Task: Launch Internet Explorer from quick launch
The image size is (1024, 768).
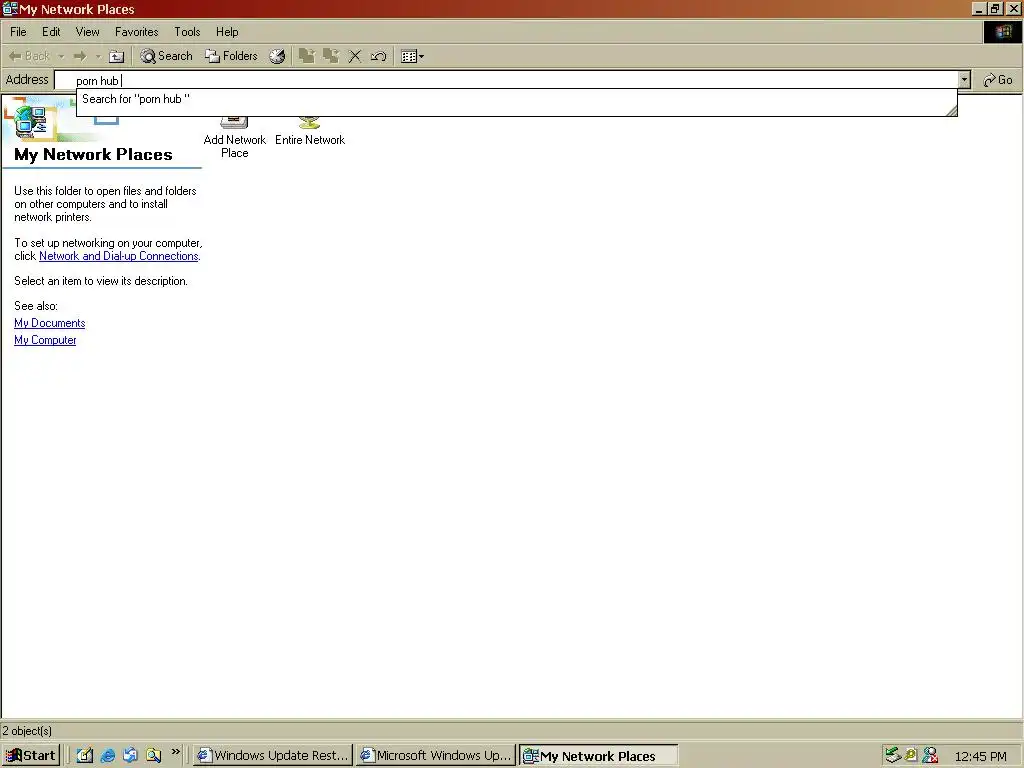Action: (108, 756)
